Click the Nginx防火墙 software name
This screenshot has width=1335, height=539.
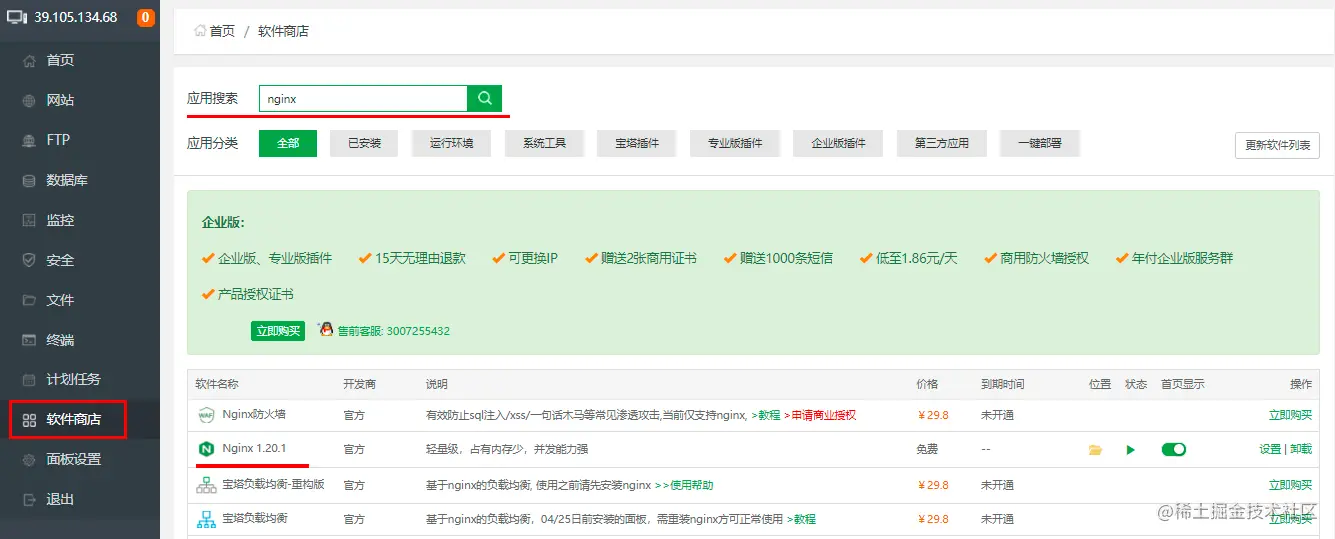[253, 414]
